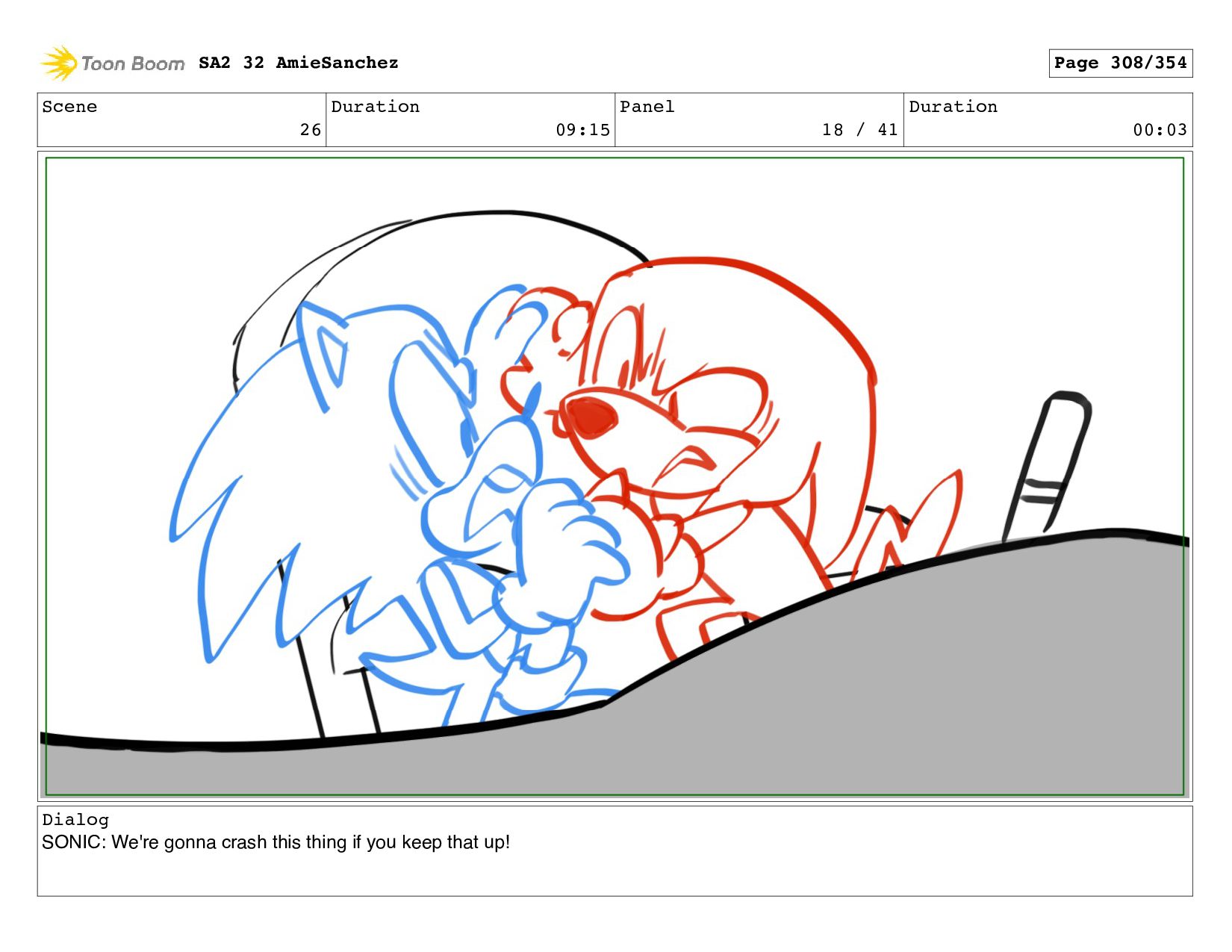The height and width of the screenshot is (952, 1232).
Task: Click the Dialog label
Action: pyautogui.click(x=75, y=820)
